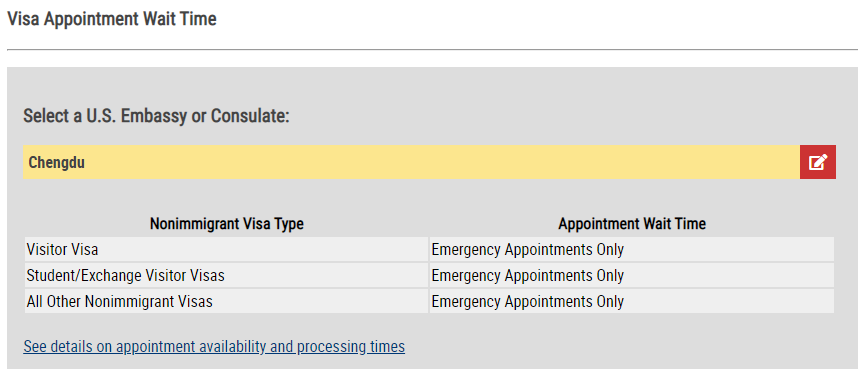The height and width of the screenshot is (369, 858).
Task: Select Visitor Visa's Emergency Appointments Only cell
Action: pyautogui.click(x=631, y=250)
